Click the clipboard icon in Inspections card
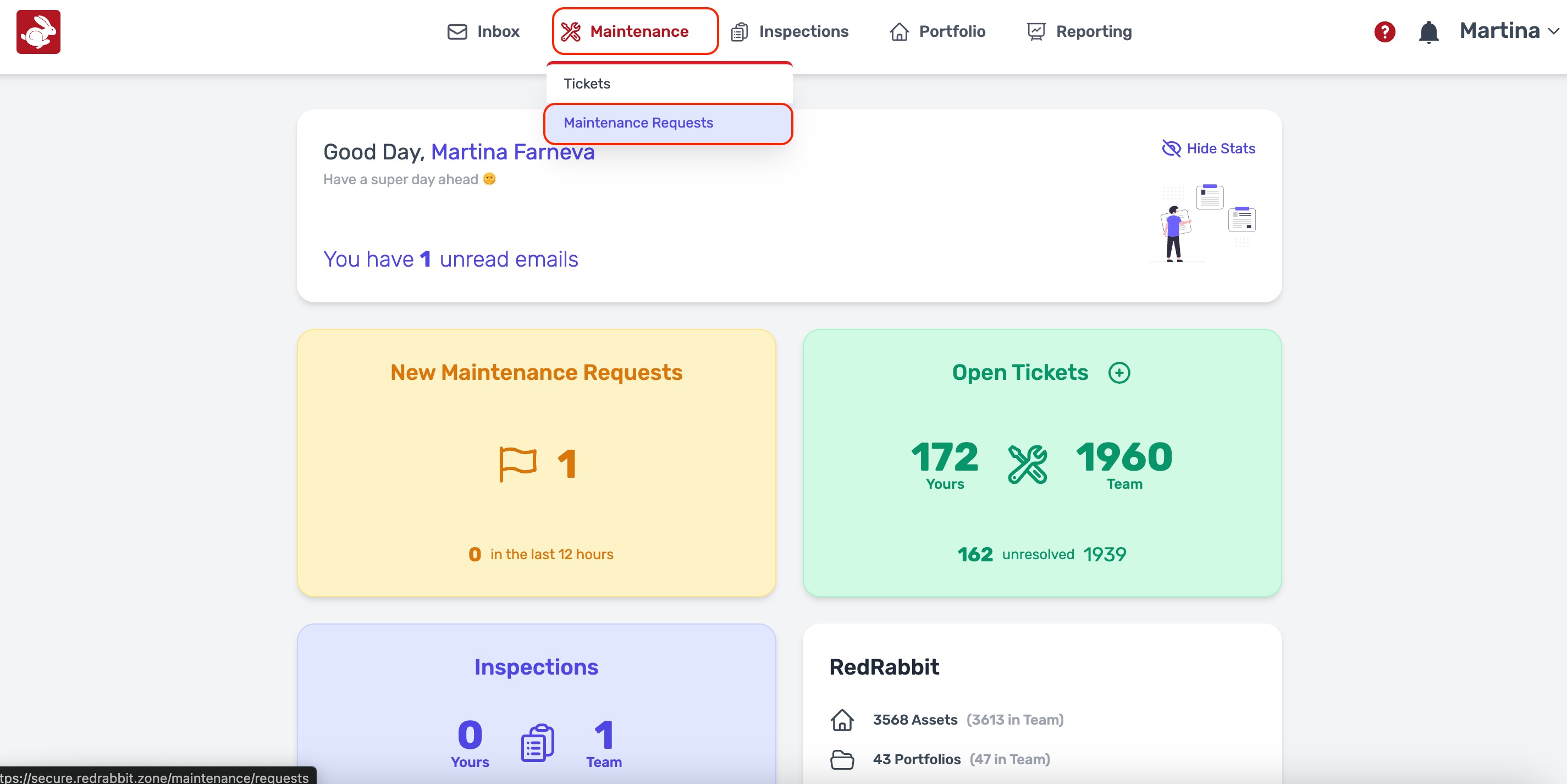This screenshot has height=784, width=1567. (537, 743)
